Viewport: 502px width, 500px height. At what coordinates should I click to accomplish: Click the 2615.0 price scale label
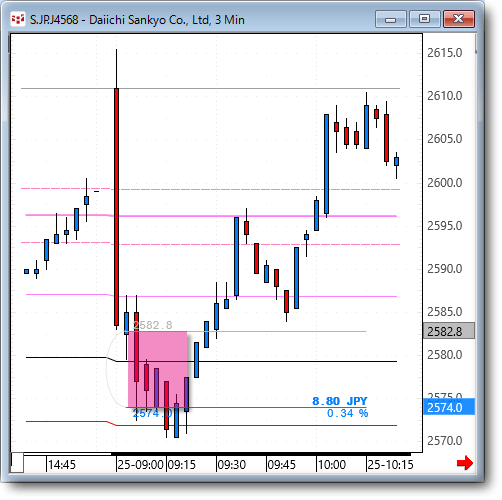[445, 53]
